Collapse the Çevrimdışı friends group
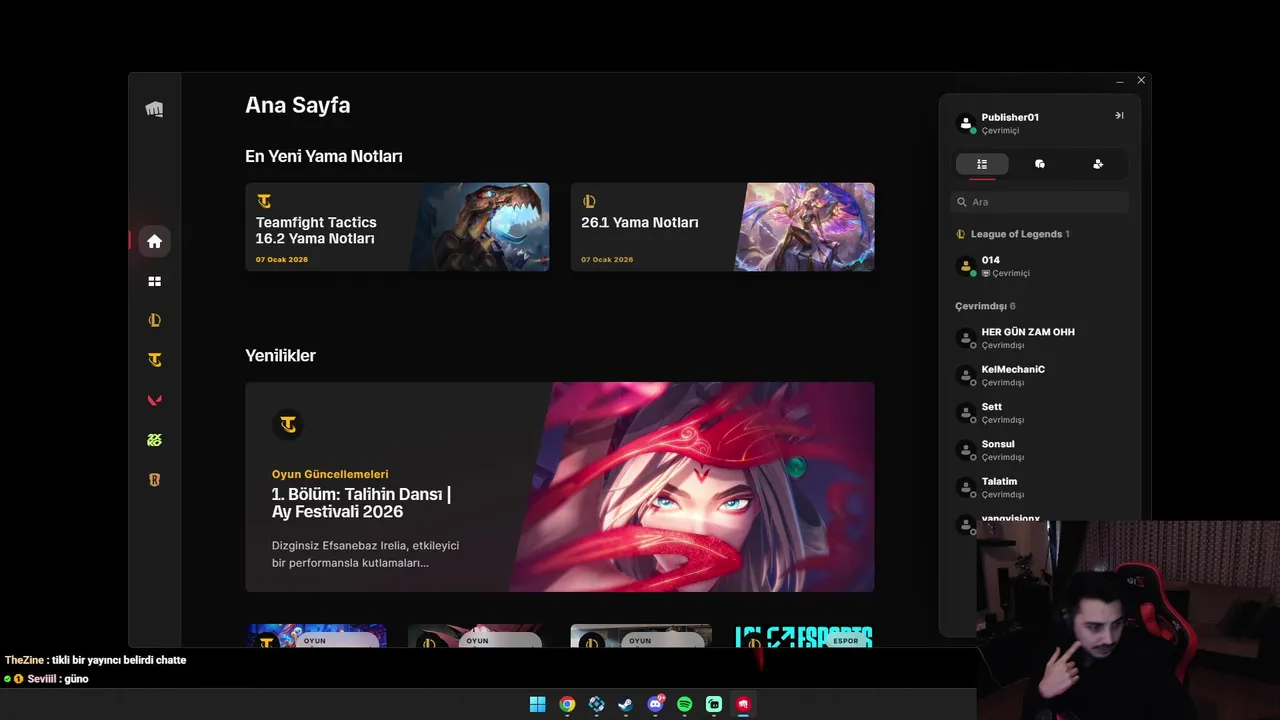The image size is (1280, 720). point(985,306)
